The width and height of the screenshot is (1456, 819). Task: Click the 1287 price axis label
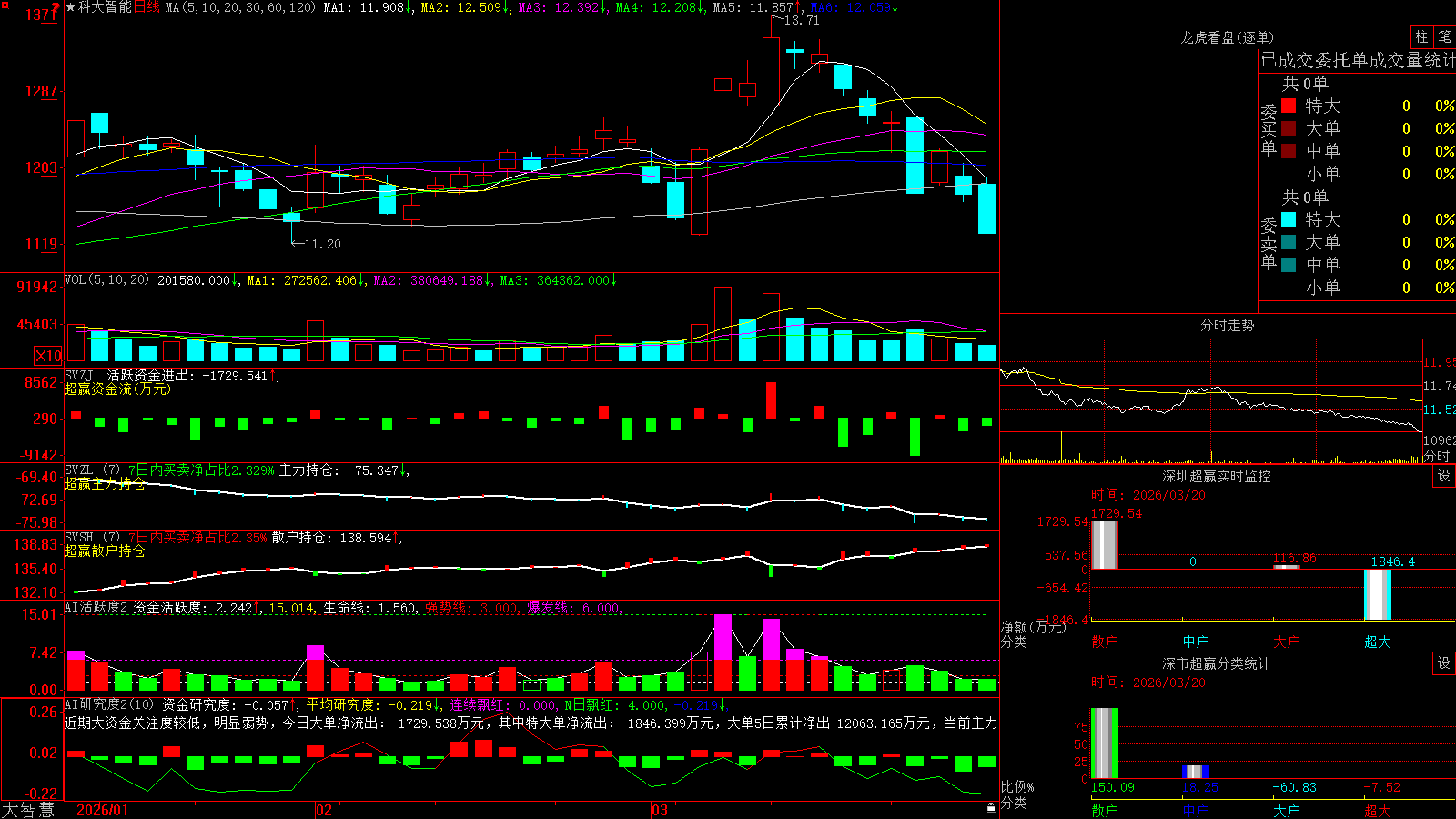pos(41,91)
